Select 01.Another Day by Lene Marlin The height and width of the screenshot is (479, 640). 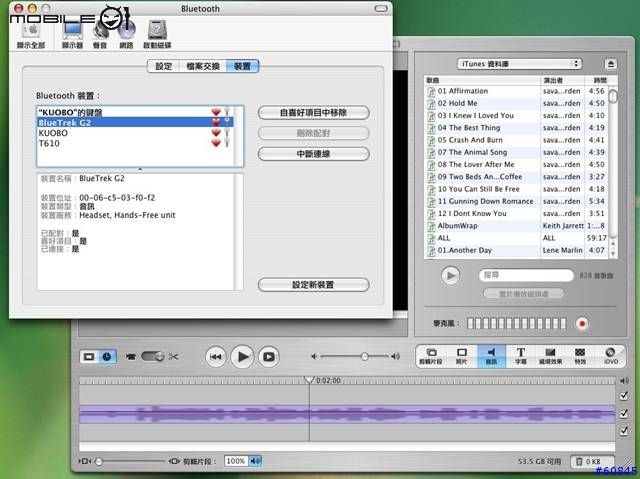pos(516,250)
